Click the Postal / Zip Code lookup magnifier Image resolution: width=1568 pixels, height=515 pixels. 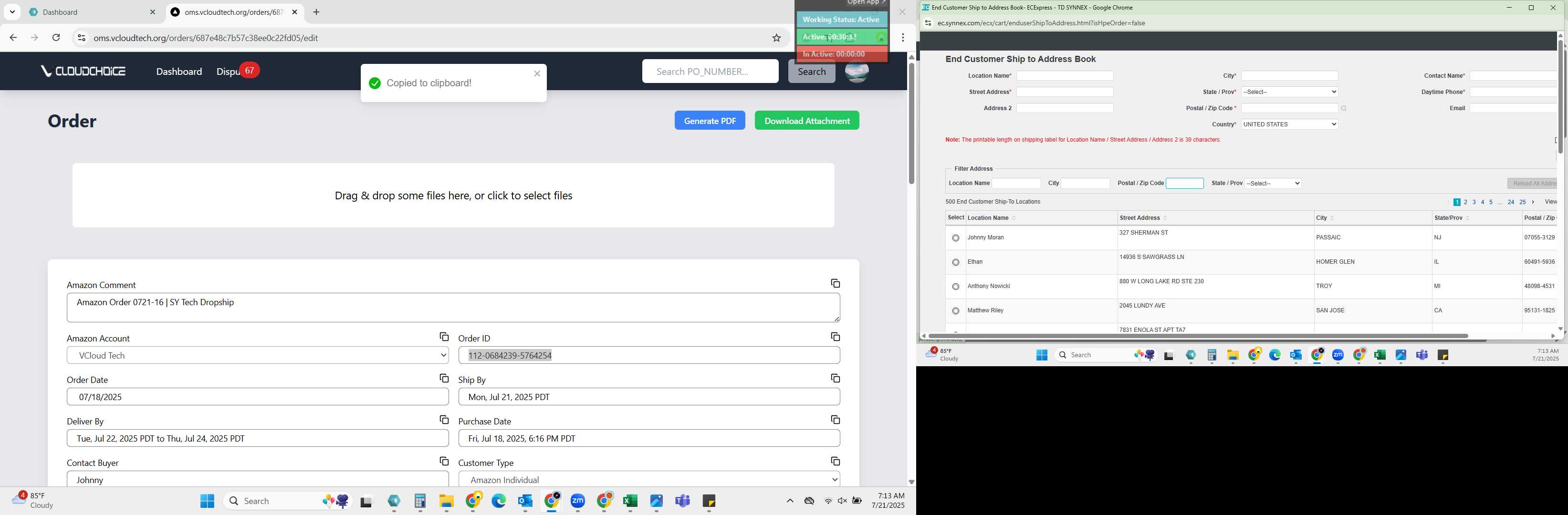(x=1343, y=109)
